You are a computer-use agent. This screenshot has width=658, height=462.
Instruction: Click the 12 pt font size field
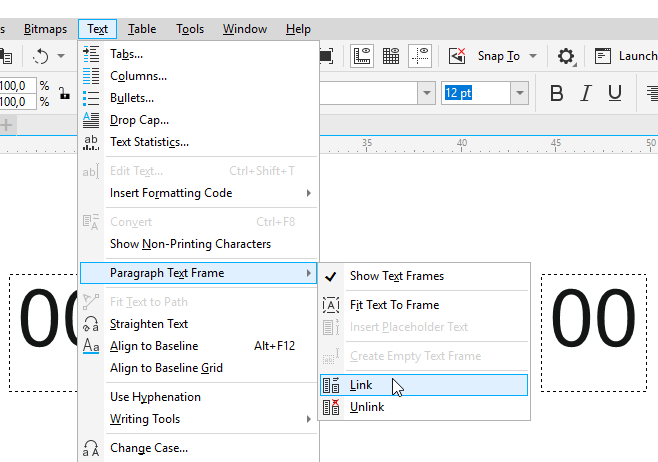click(x=476, y=93)
